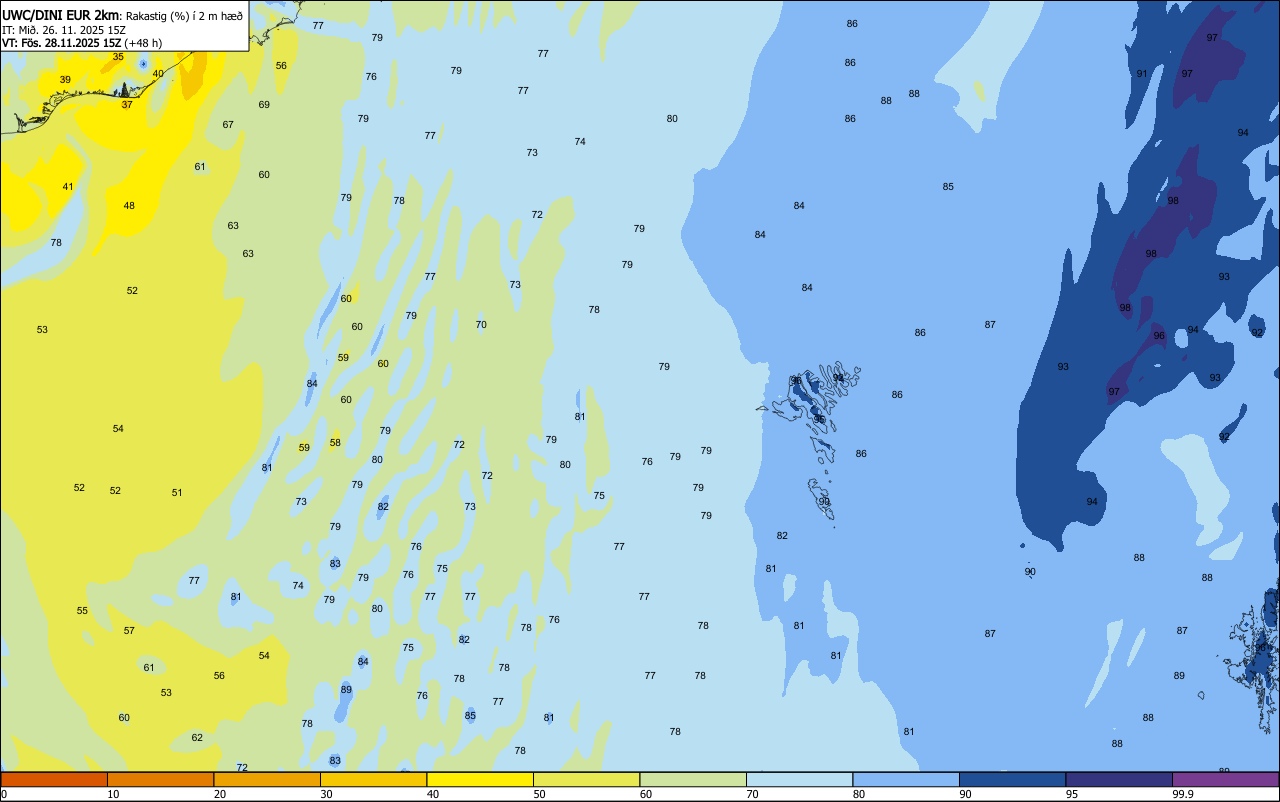The width and height of the screenshot is (1280, 802).
Task: Click the legend scale label '30'
Action: point(326,794)
